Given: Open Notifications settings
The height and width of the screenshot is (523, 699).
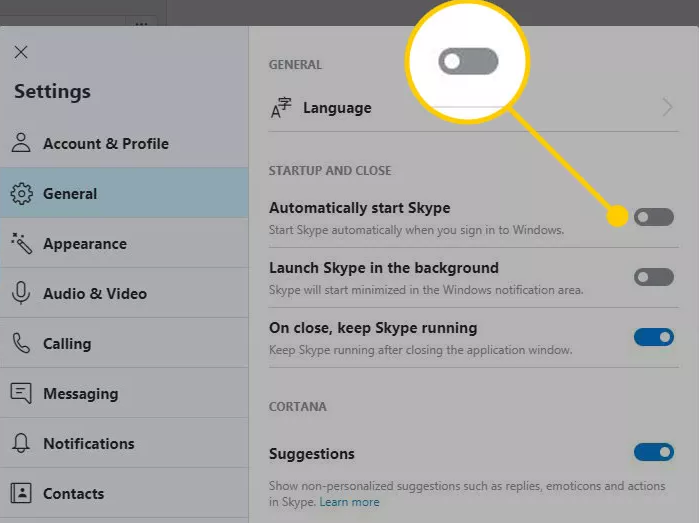Looking at the screenshot, I should point(124,443).
